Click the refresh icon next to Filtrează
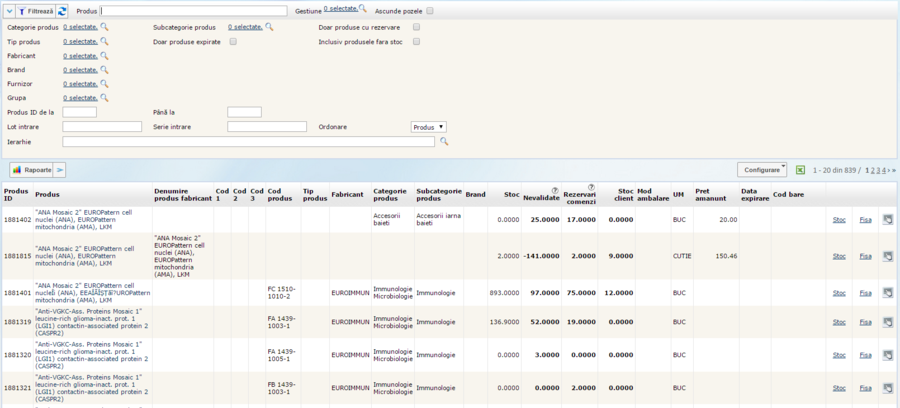This screenshot has height=408, width=900. (62, 10)
